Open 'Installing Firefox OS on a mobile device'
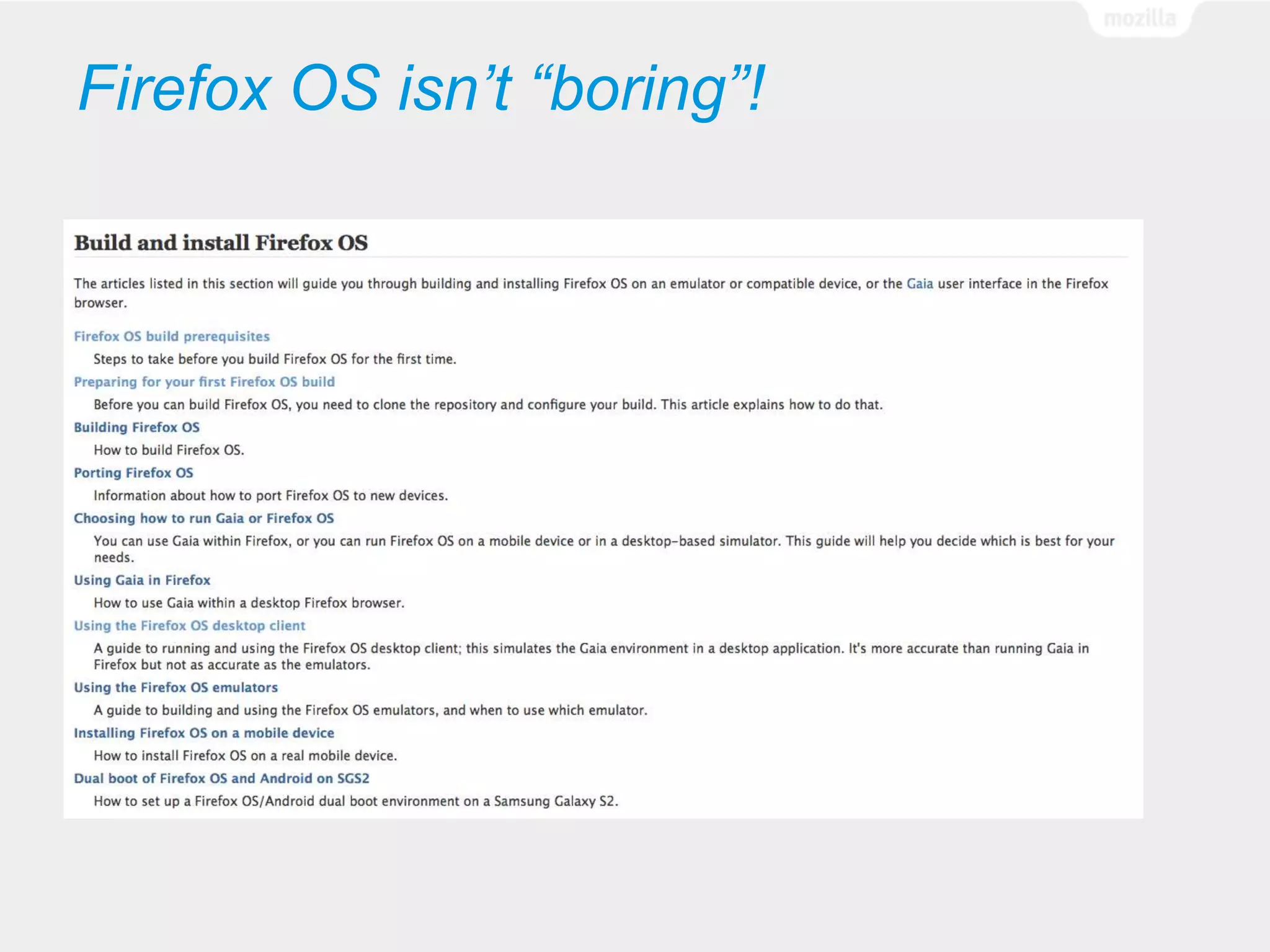The width and height of the screenshot is (1270, 952). point(204,733)
